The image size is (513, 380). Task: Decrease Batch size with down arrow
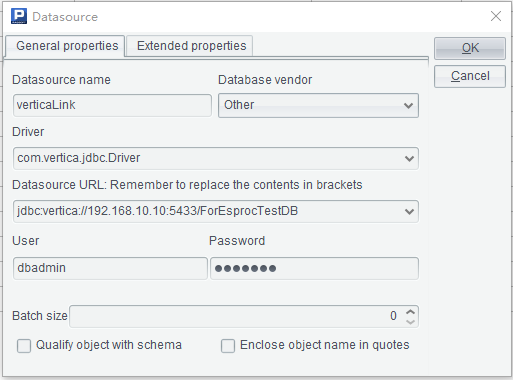tap(411, 322)
